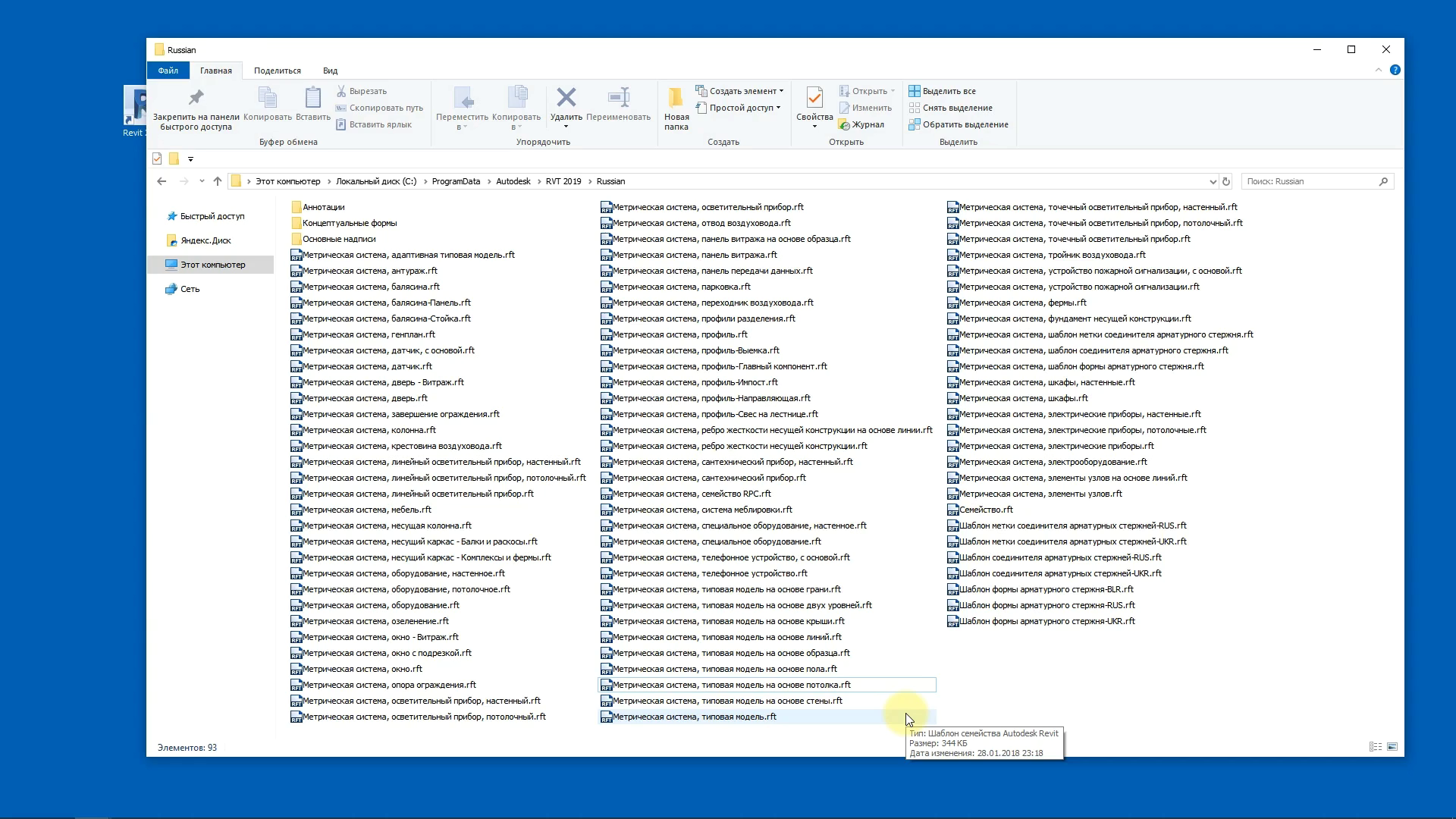The width and height of the screenshot is (1456, 819).
Task: Click Invert selection (Обратить выделение) button
Action: 959,124
